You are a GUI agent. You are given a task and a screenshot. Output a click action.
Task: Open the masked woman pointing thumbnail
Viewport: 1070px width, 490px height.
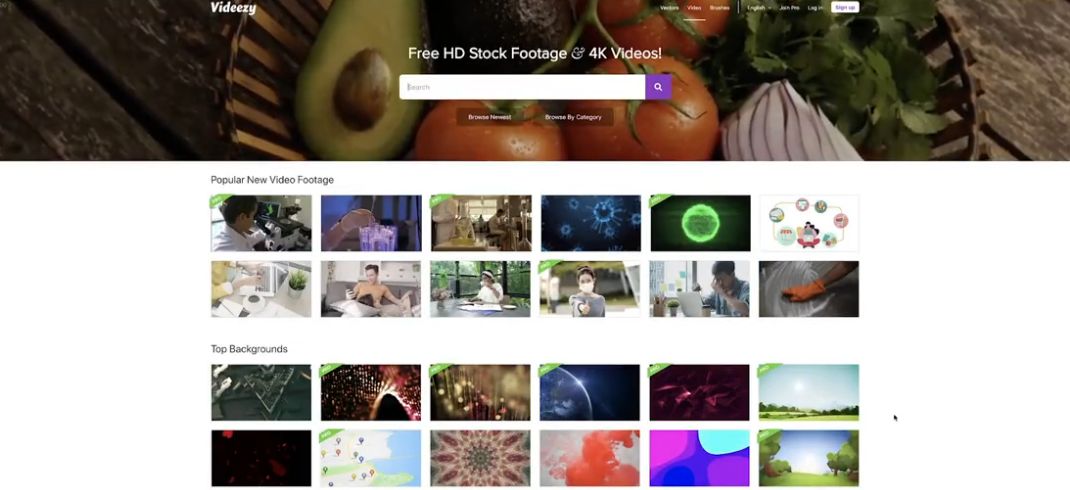pos(591,289)
